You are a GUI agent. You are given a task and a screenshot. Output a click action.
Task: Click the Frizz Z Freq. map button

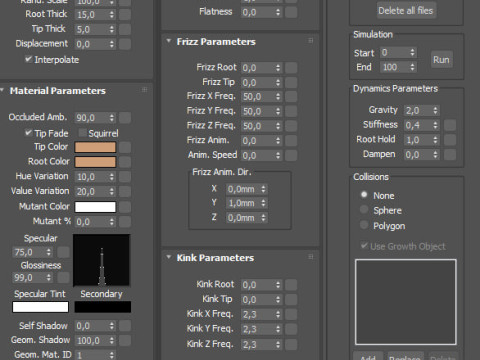click(291, 126)
